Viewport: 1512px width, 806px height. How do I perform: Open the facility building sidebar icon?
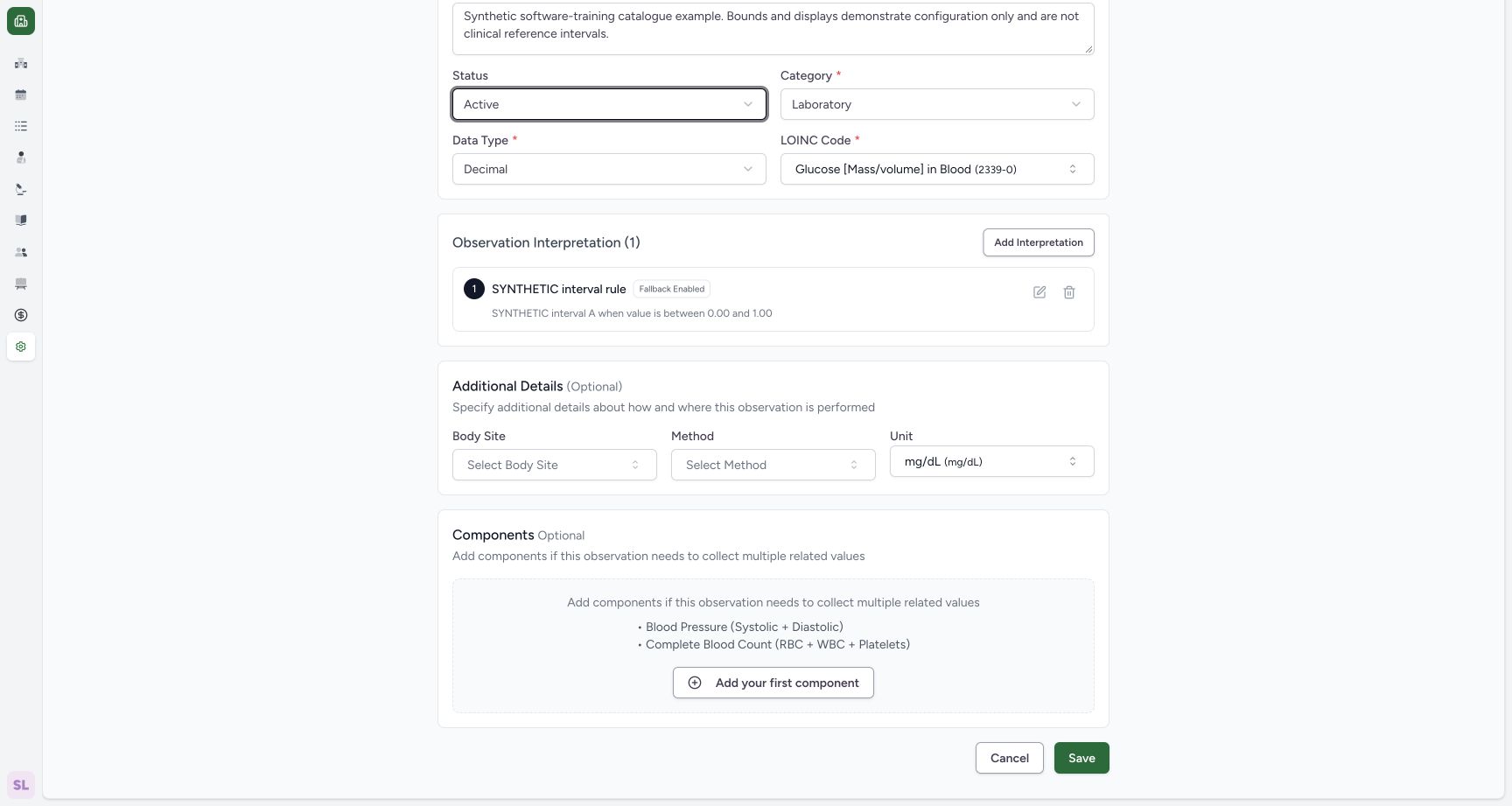(21, 63)
